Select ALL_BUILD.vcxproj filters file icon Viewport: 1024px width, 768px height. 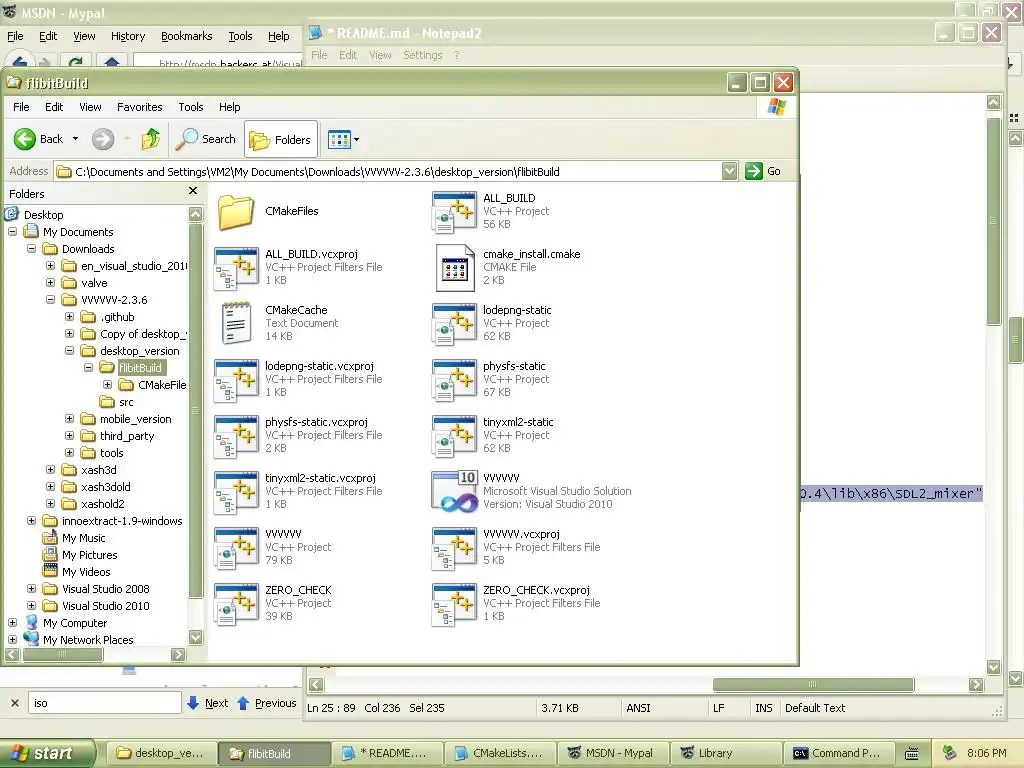236,267
